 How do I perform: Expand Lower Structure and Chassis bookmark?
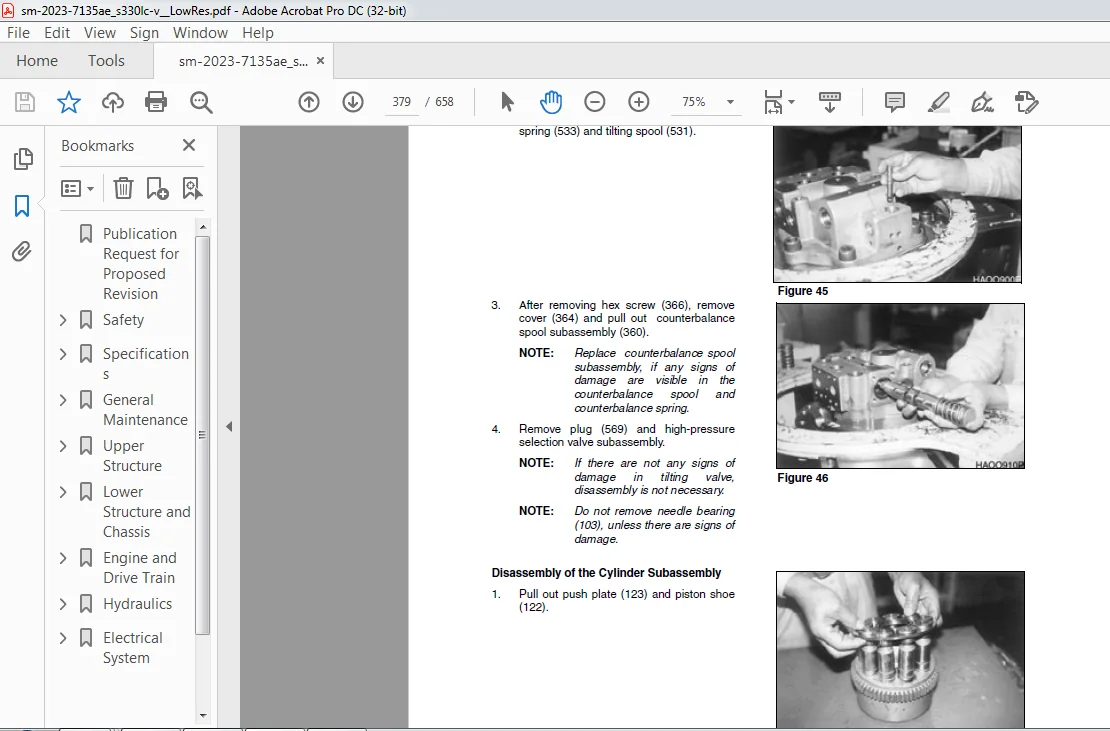click(63, 492)
